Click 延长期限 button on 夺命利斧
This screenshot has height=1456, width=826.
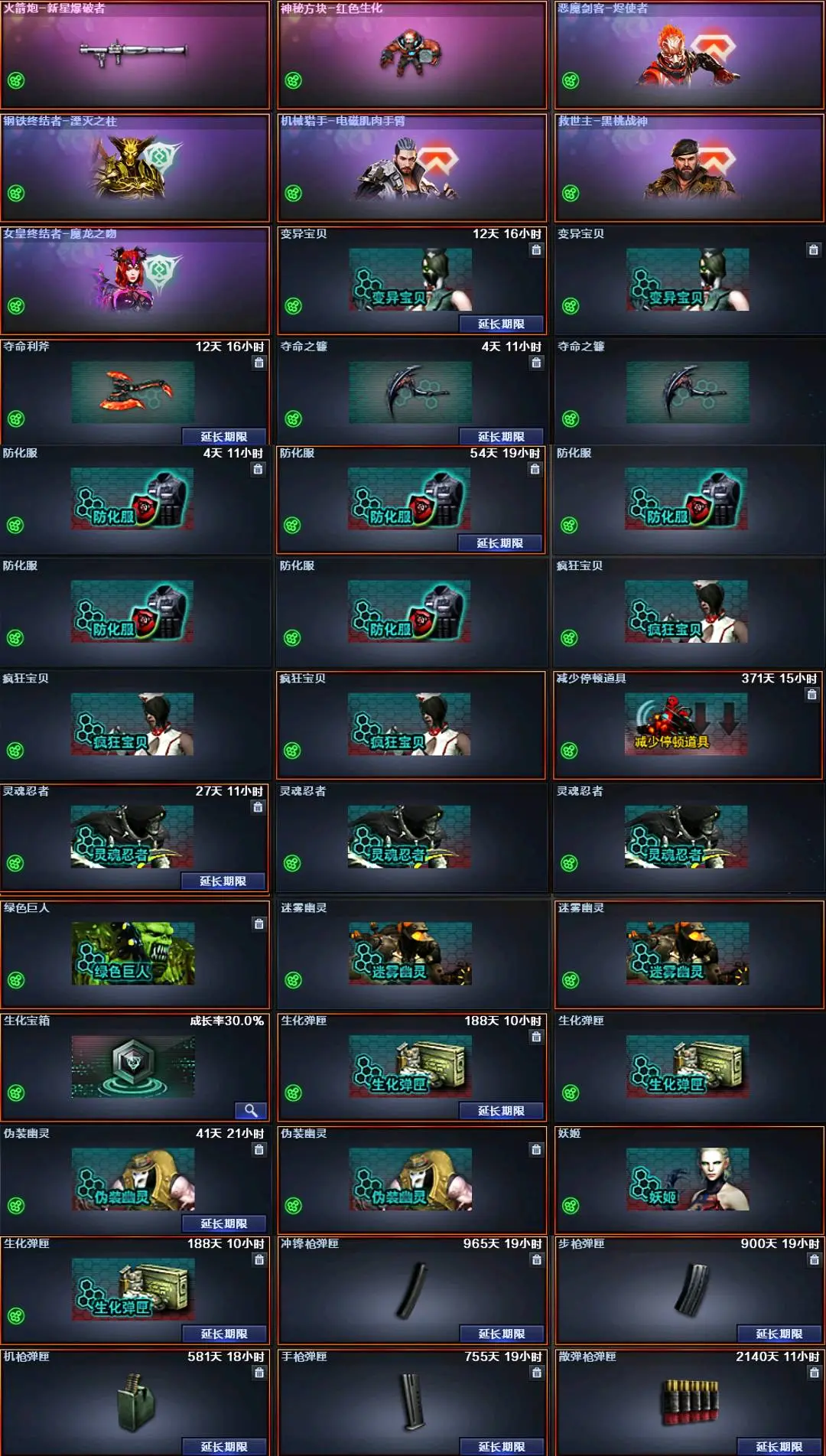(224, 436)
